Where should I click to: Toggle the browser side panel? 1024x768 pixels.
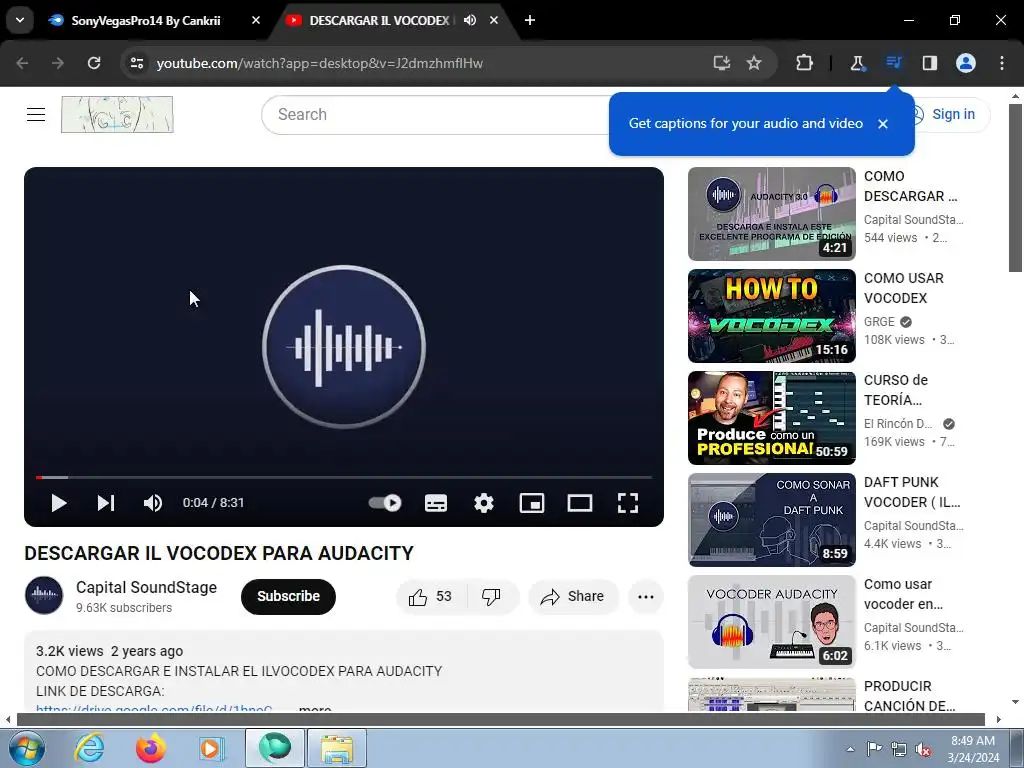(x=929, y=63)
